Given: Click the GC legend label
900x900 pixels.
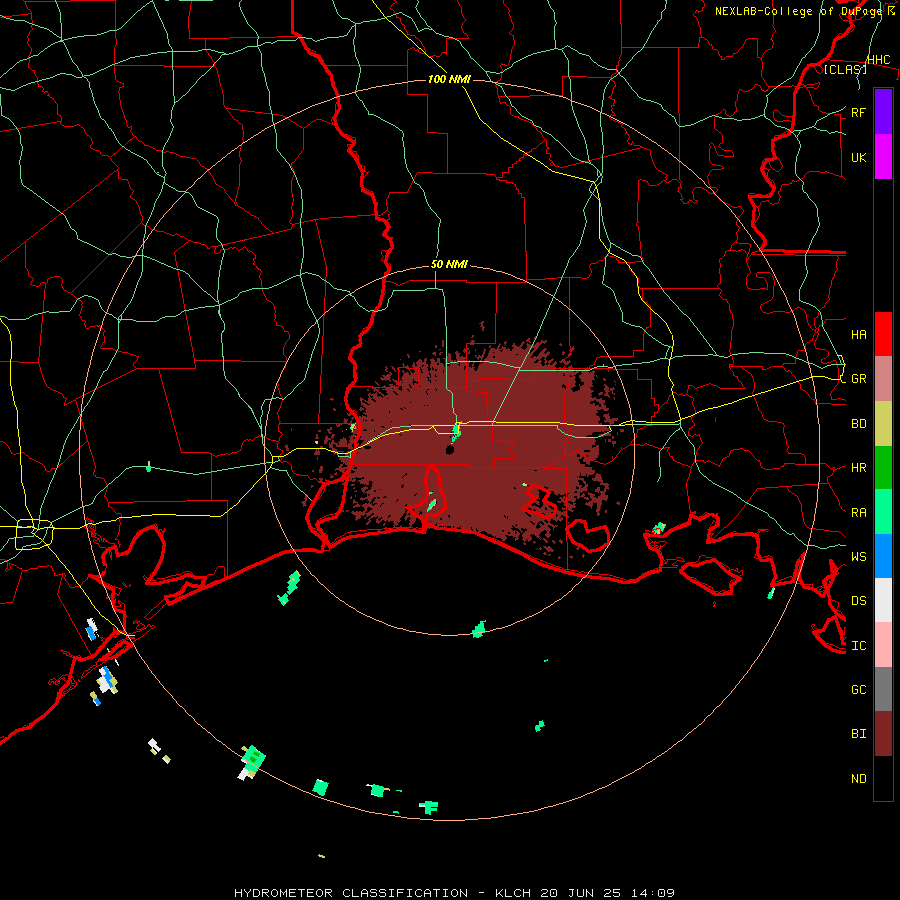Looking at the screenshot, I should (858, 689).
